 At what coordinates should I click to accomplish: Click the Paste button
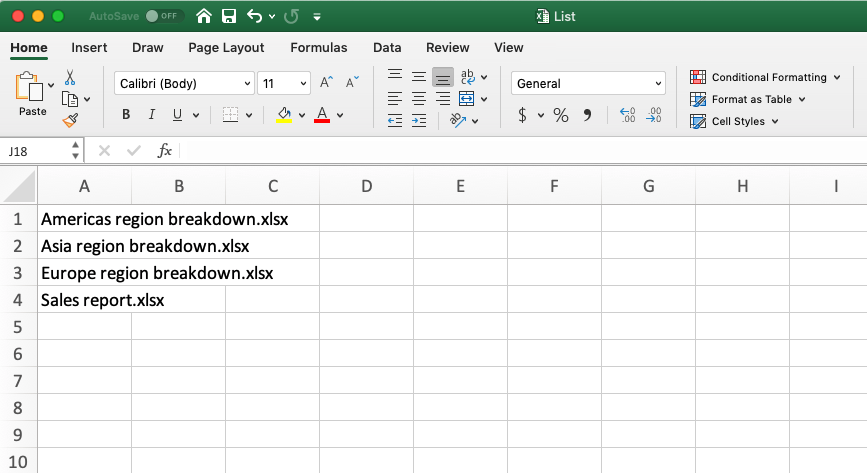pos(31,95)
